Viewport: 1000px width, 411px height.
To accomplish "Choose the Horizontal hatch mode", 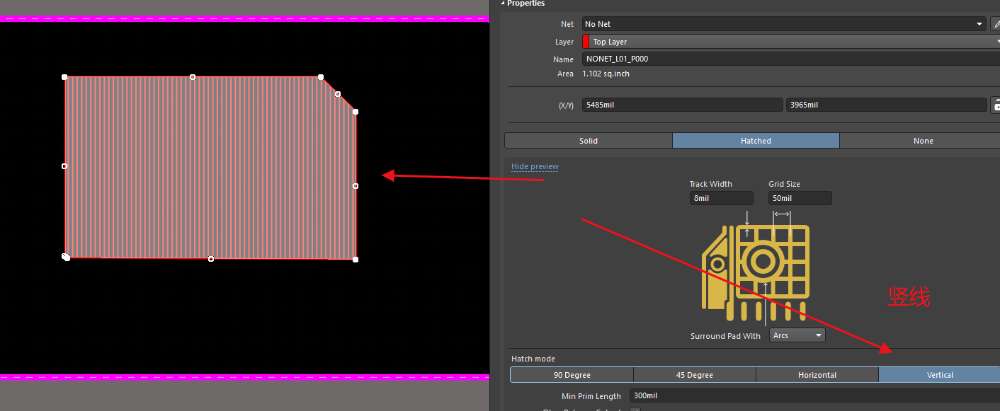I will click(x=817, y=375).
